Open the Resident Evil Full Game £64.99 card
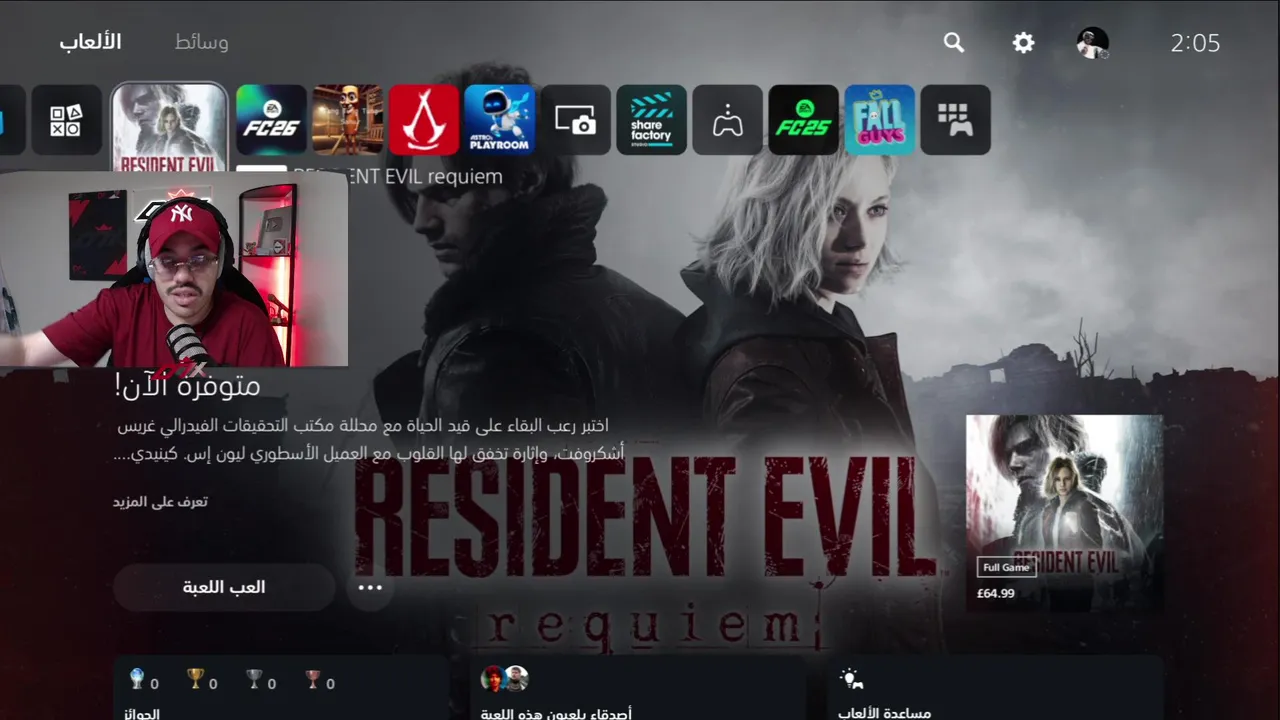Screen dimensions: 1280x720 click(1064, 513)
